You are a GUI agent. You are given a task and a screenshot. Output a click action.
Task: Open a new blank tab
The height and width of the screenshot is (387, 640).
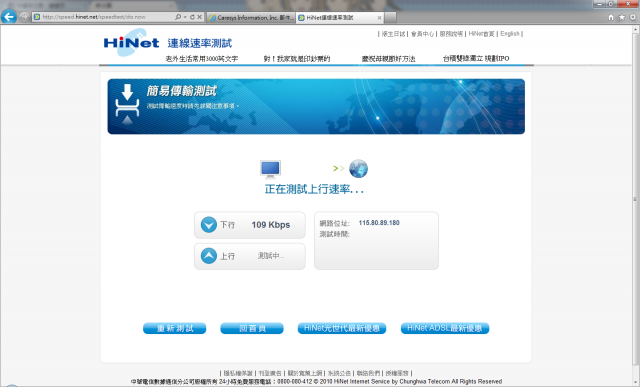390,18
